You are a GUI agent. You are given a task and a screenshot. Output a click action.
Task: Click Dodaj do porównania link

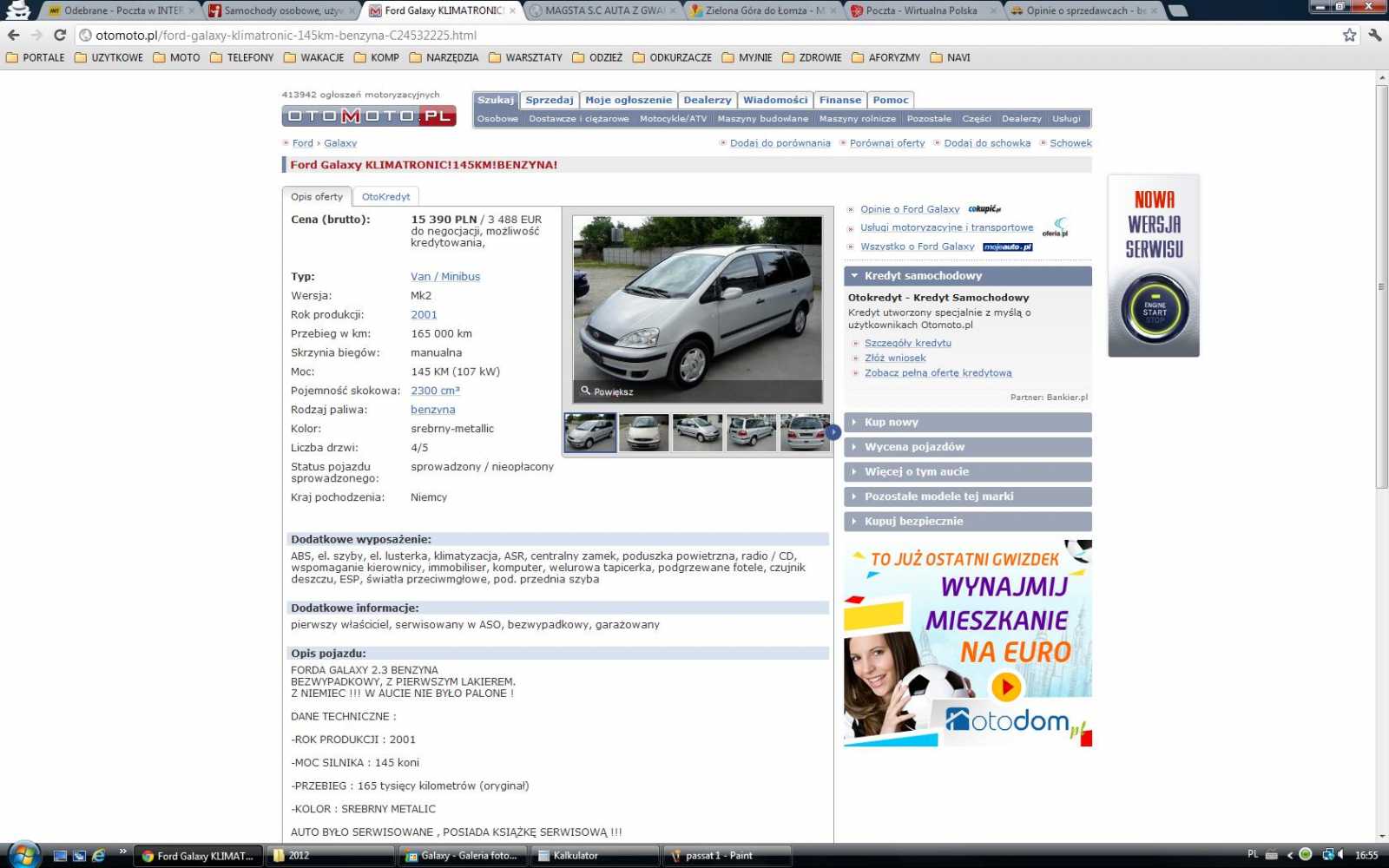(x=780, y=143)
